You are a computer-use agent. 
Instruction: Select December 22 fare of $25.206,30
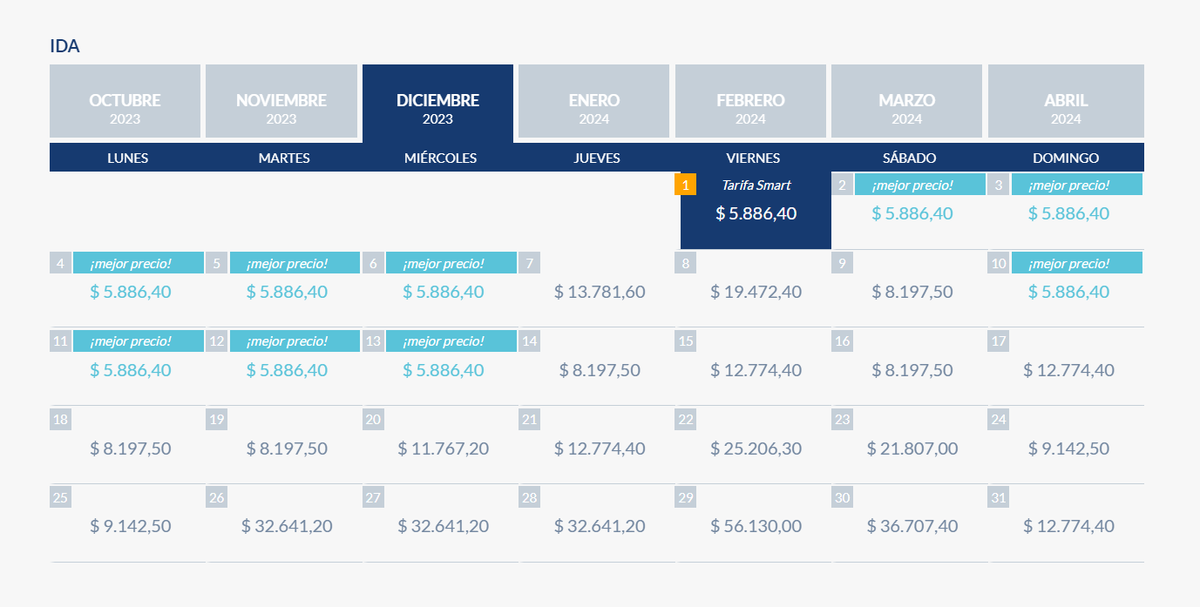tap(756, 448)
